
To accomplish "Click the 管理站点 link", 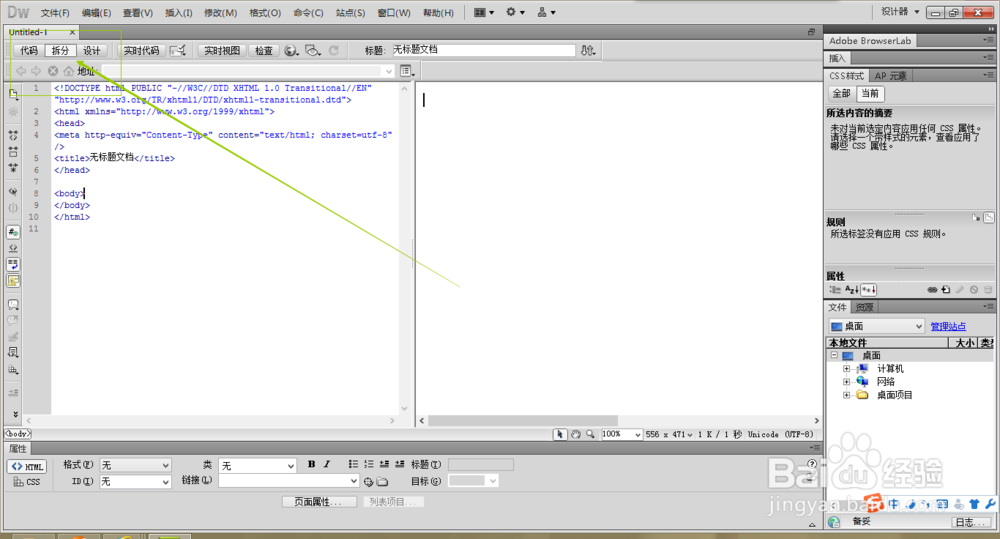I will pos(948,327).
